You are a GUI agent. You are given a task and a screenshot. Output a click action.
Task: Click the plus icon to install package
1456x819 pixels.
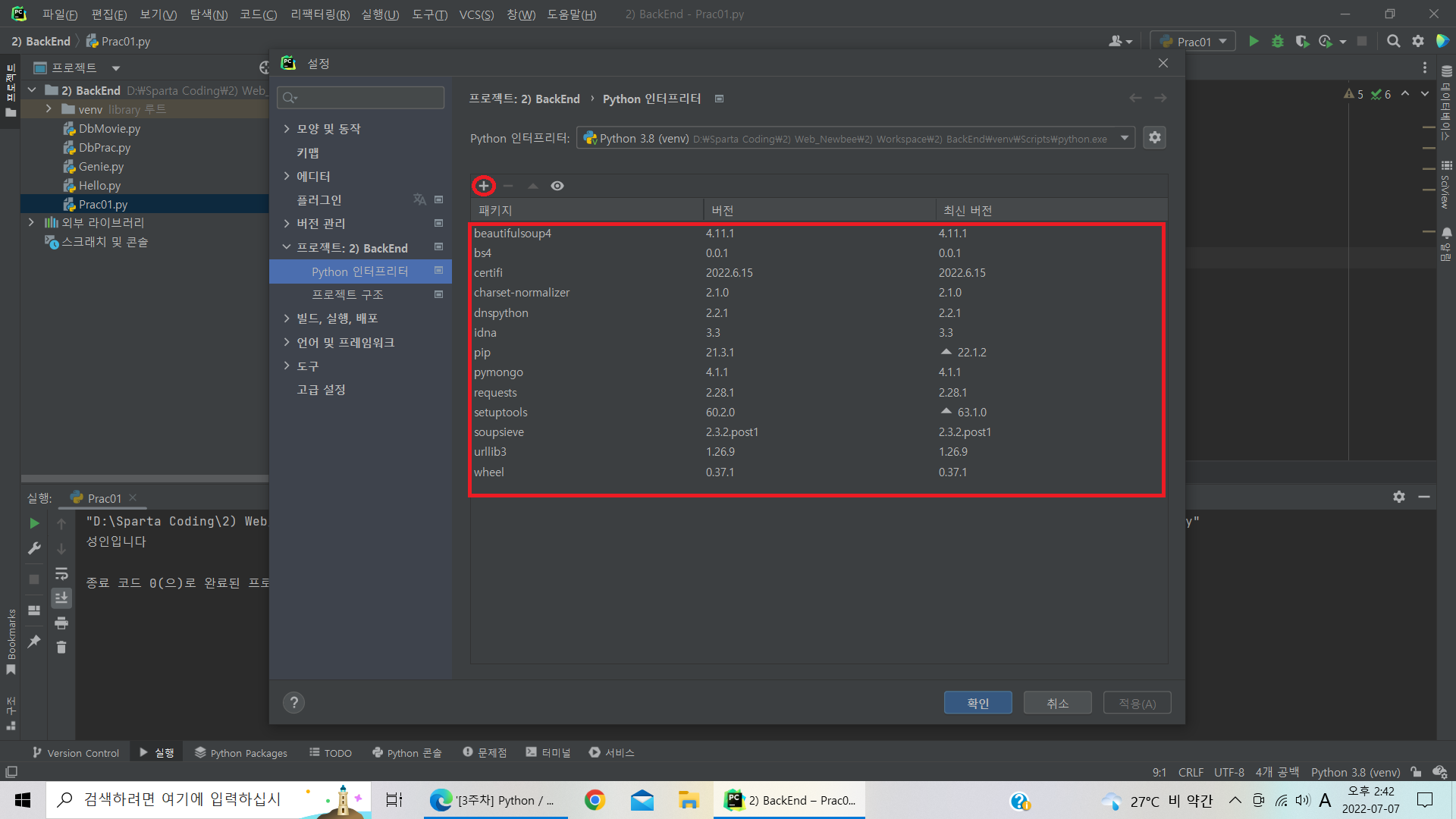(484, 186)
